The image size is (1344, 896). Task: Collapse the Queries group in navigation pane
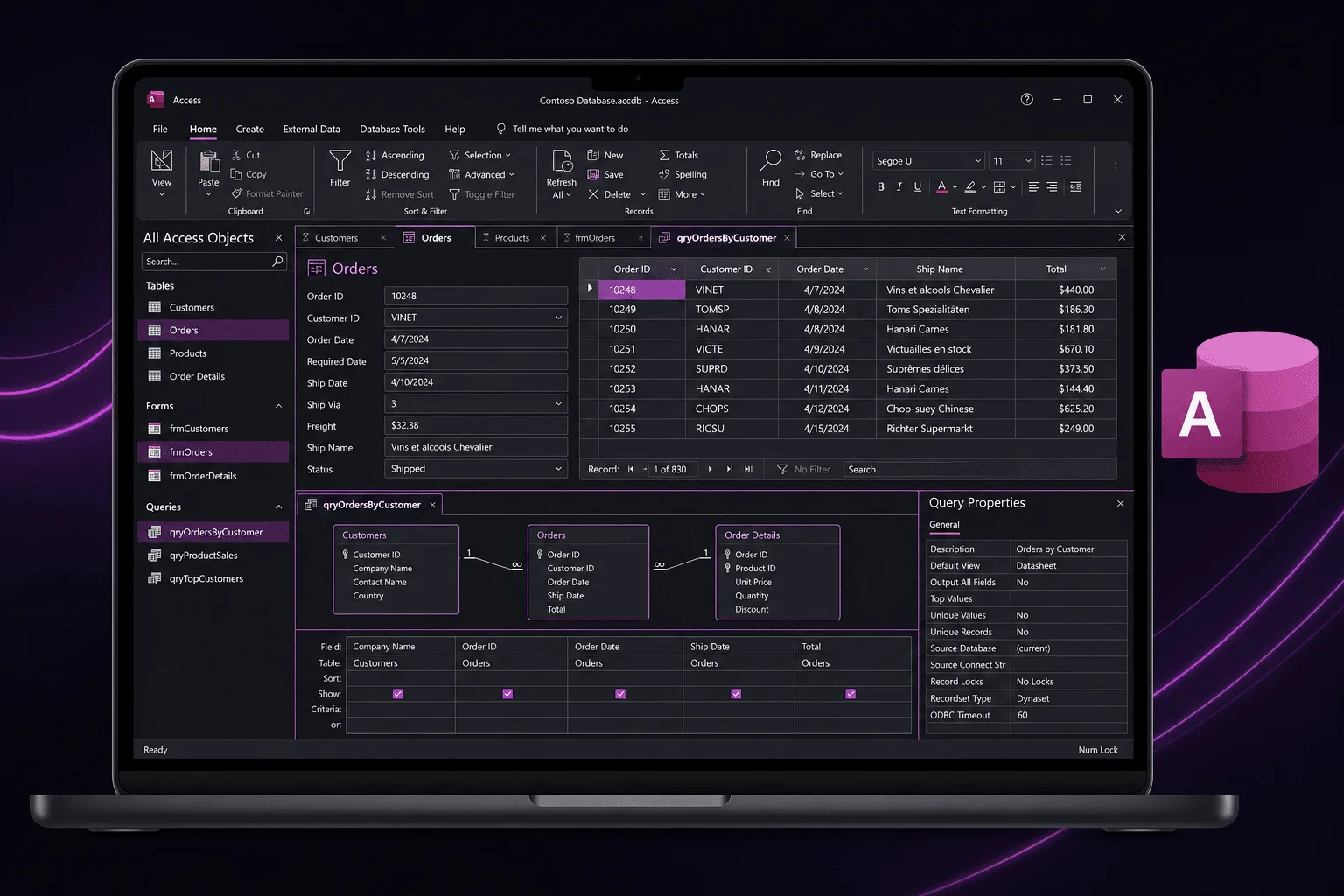point(278,507)
